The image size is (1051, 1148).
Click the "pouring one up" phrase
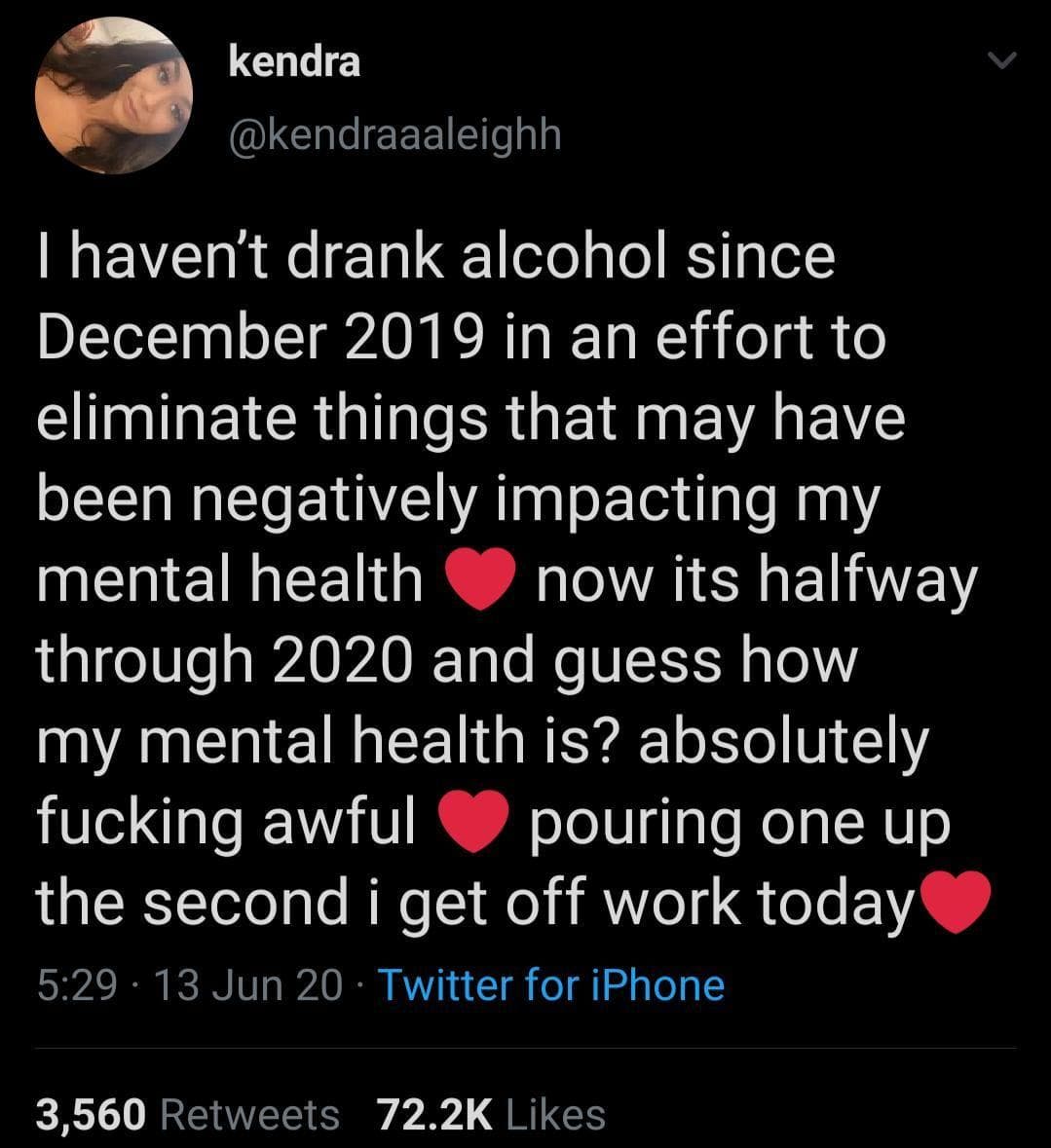[738, 823]
